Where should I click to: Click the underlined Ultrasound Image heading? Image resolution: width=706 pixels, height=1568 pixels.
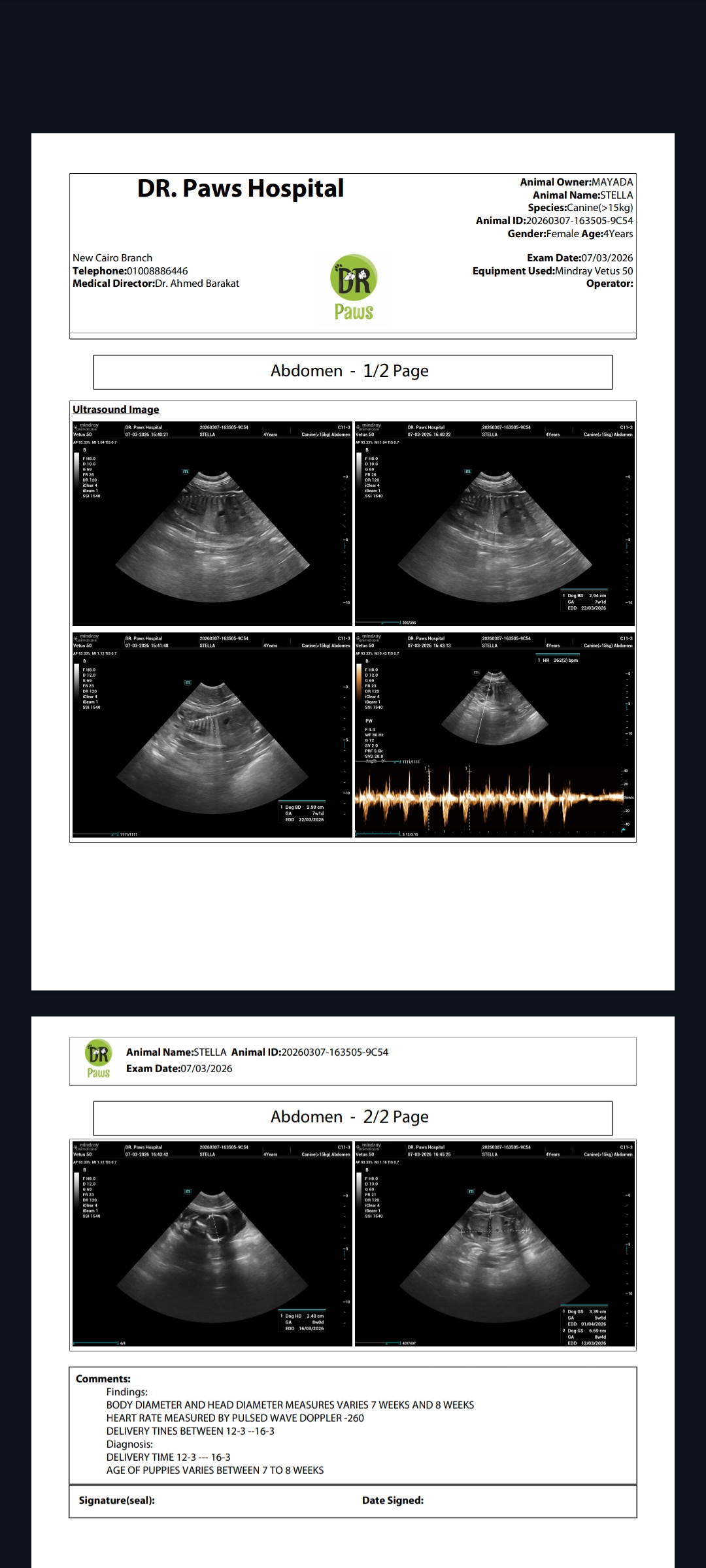pyautogui.click(x=116, y=410)
